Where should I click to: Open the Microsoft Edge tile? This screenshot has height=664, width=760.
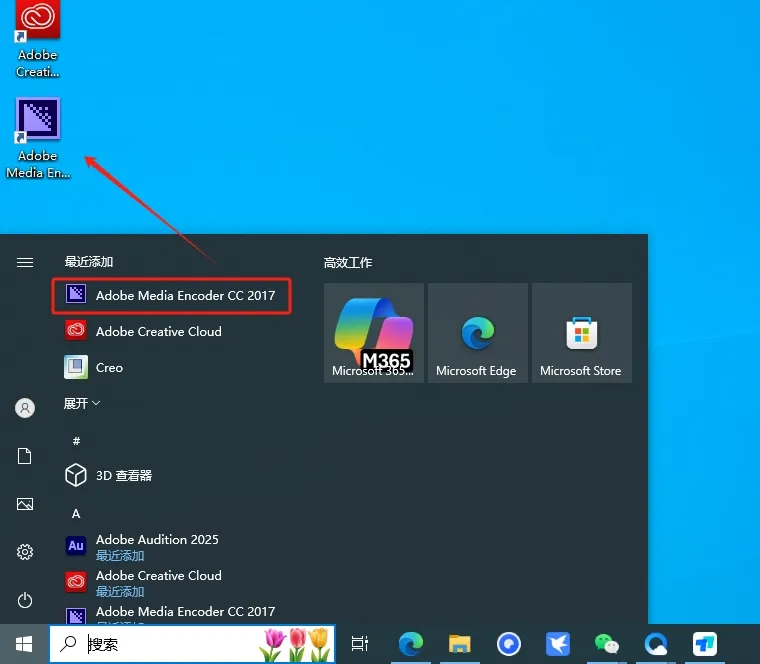477,333
